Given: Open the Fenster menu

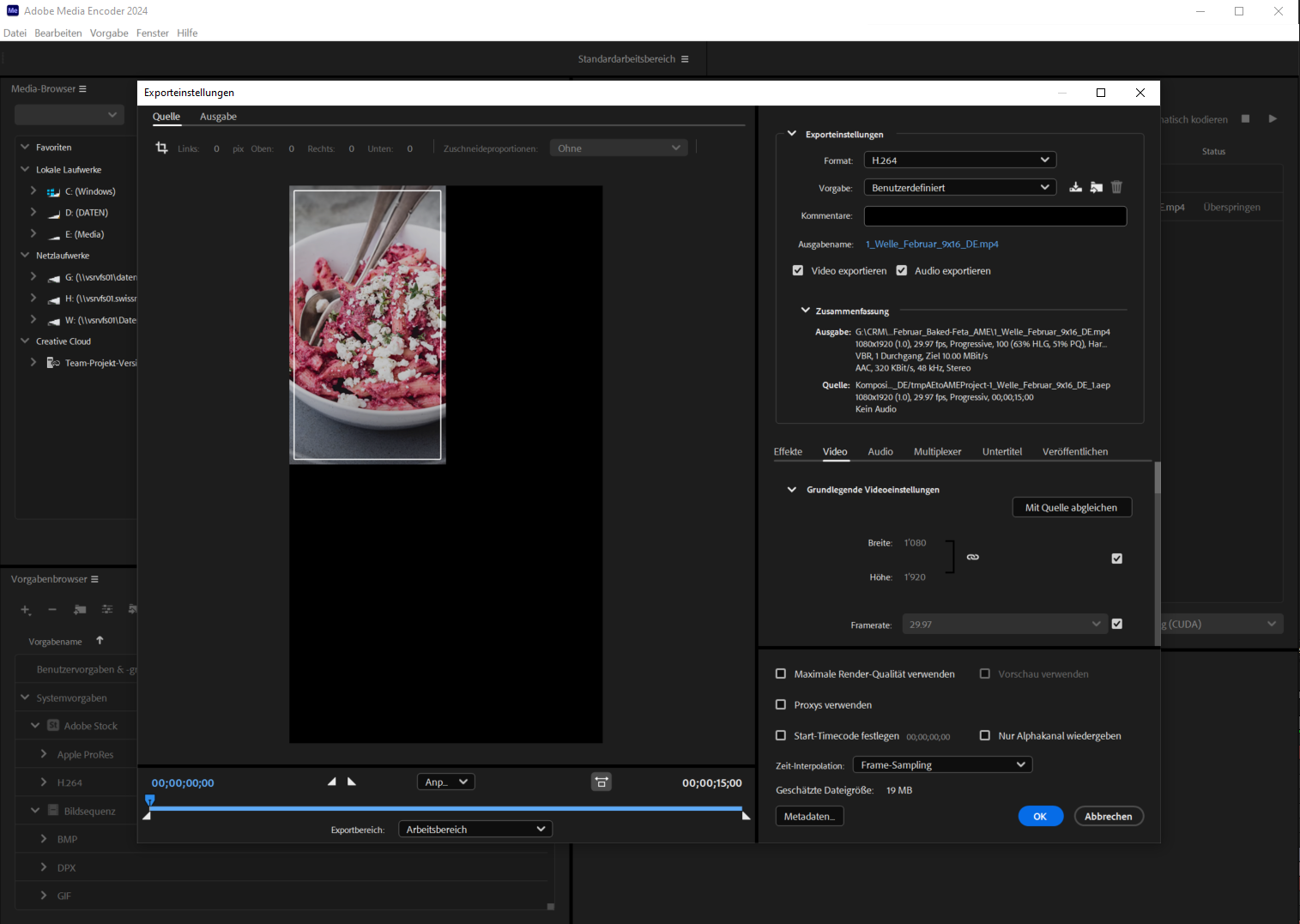Looking at the screenshot, I should [x=152, y=33].
